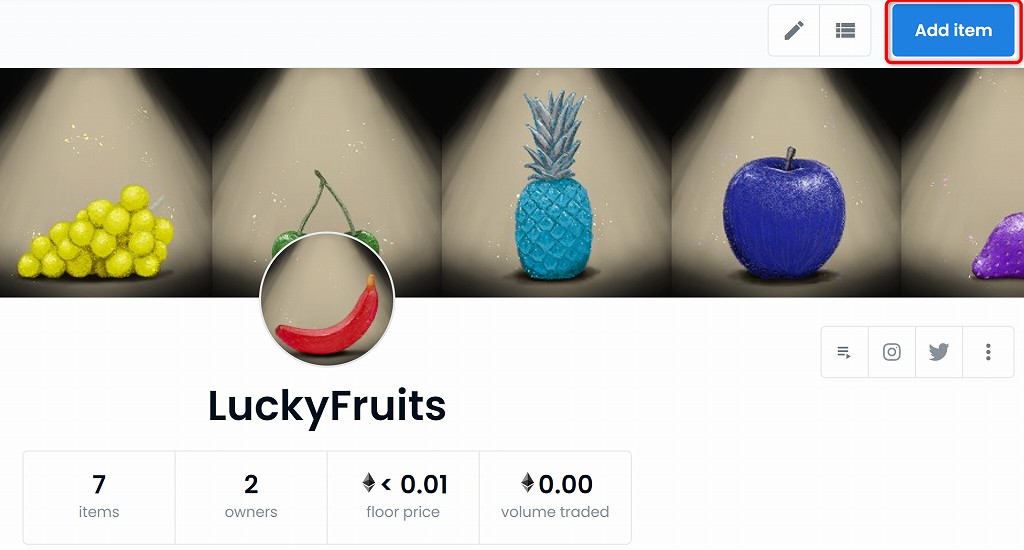Image resolution: width=1024 pixels, height=550 pixels.
Task: Click the pencil edit collection icon
Action: coord(794,31)
